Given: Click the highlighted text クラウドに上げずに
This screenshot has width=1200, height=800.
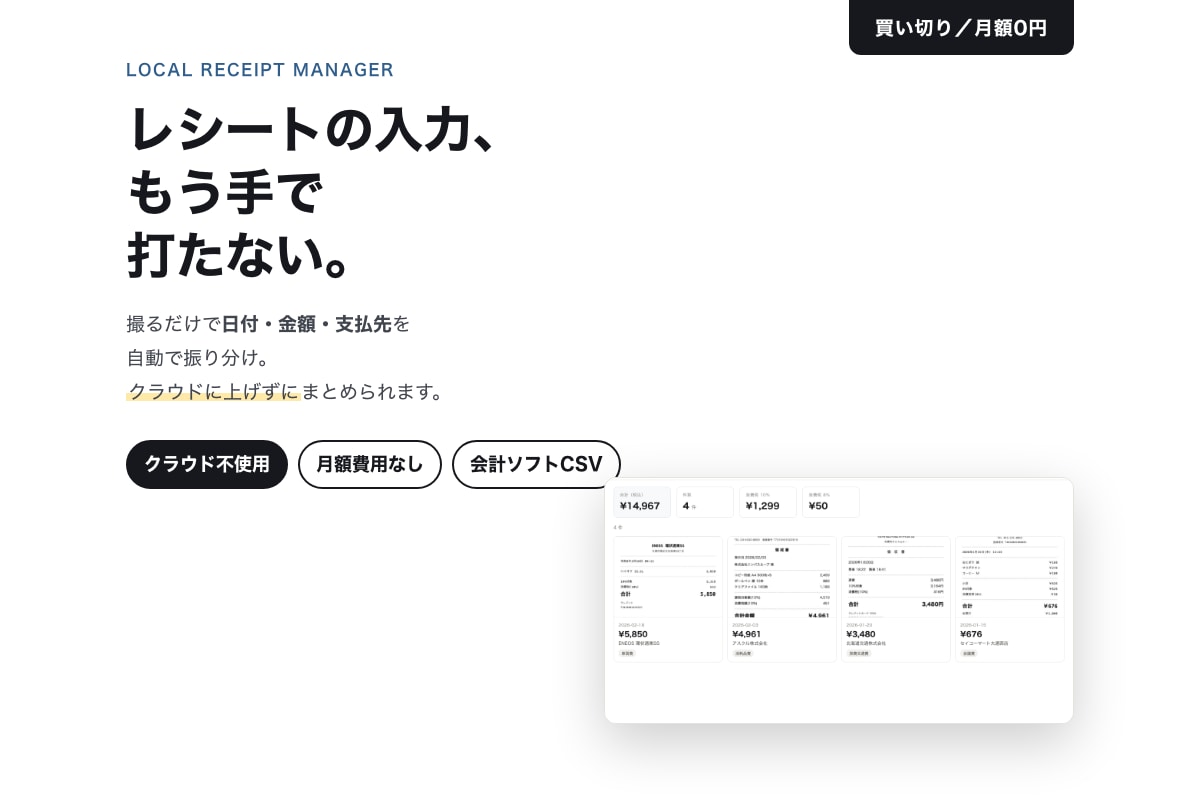Looking at the screenshot, I should coord(213,391).
